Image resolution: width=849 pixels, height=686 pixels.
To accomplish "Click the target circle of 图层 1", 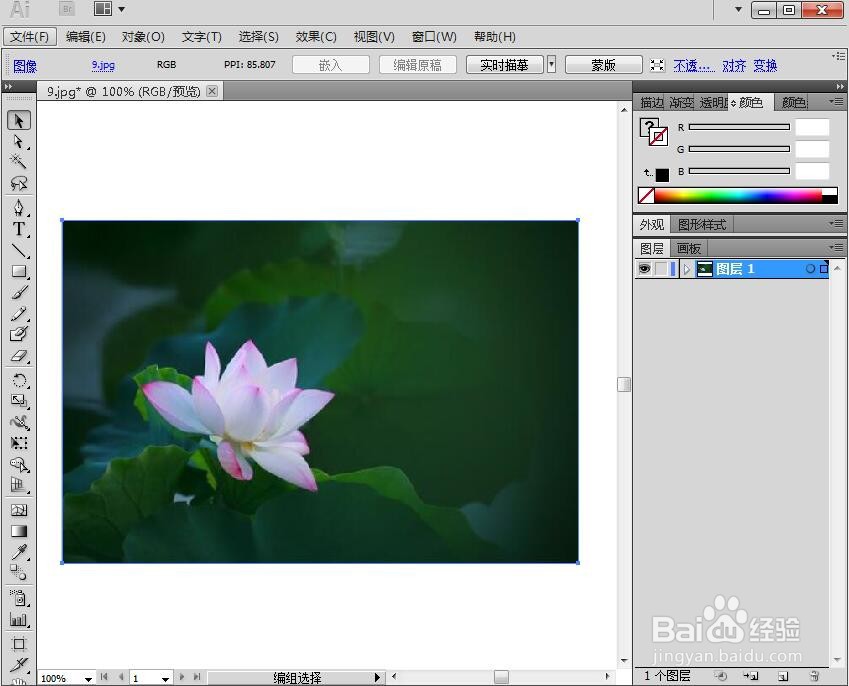I will coord(810,269).
